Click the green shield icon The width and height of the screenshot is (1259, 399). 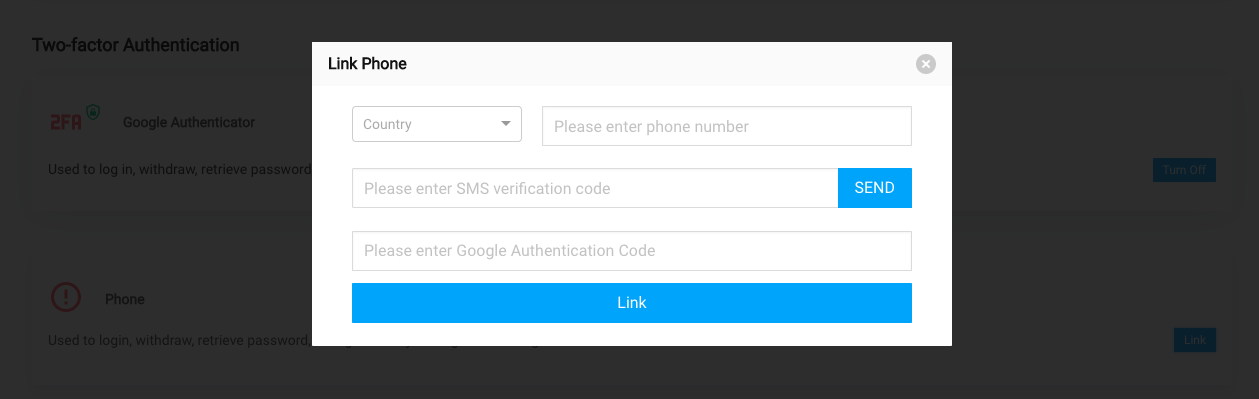coord(93,112)
